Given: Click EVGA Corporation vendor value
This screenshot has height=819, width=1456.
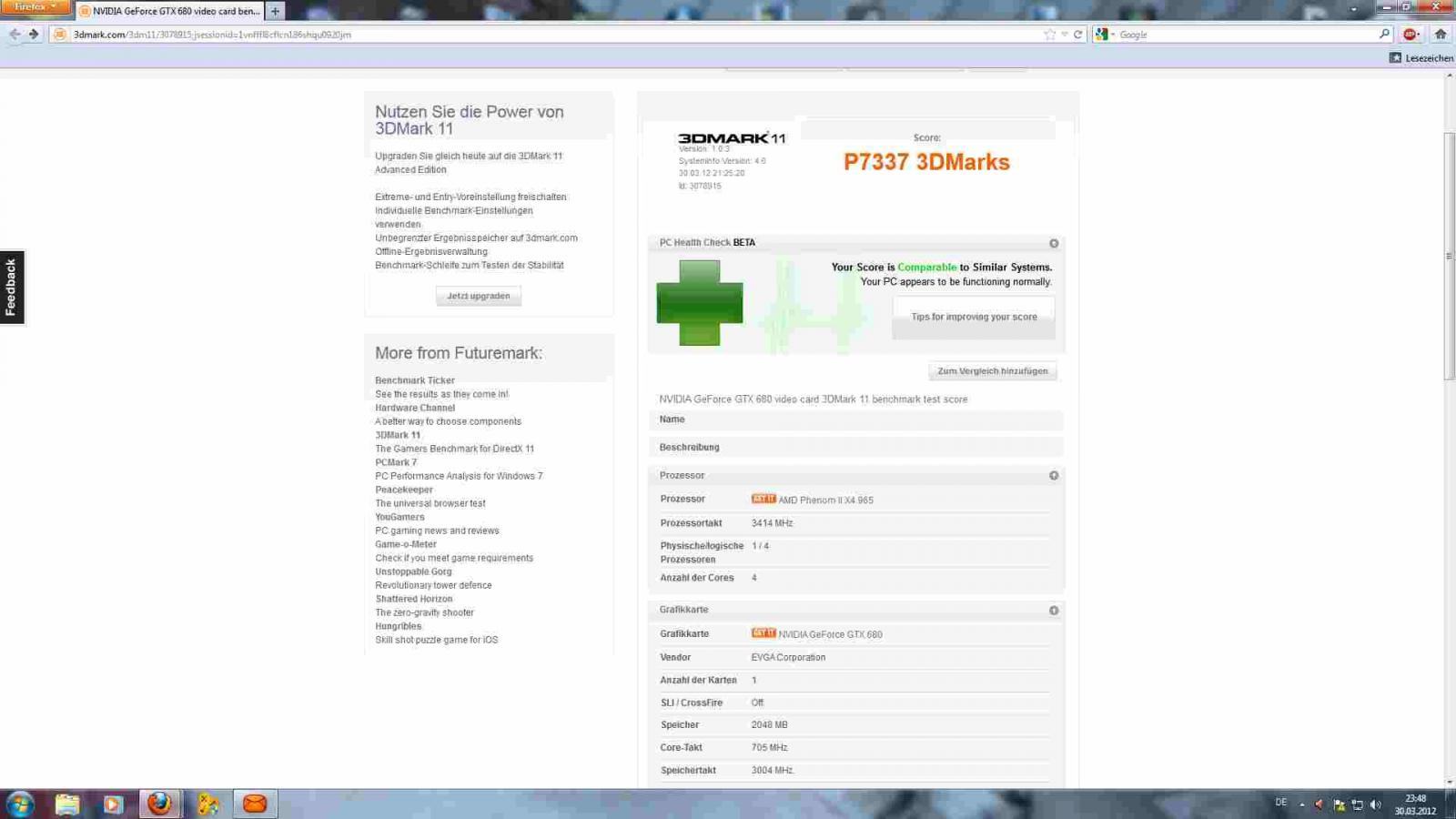Looking at the screenshot, I should pyautogui.click(x=788, y=657).
